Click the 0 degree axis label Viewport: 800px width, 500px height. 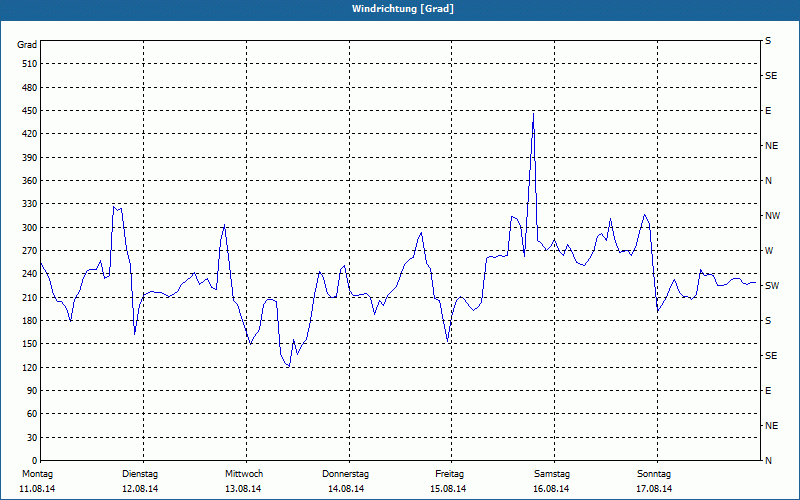coord(34,461)
